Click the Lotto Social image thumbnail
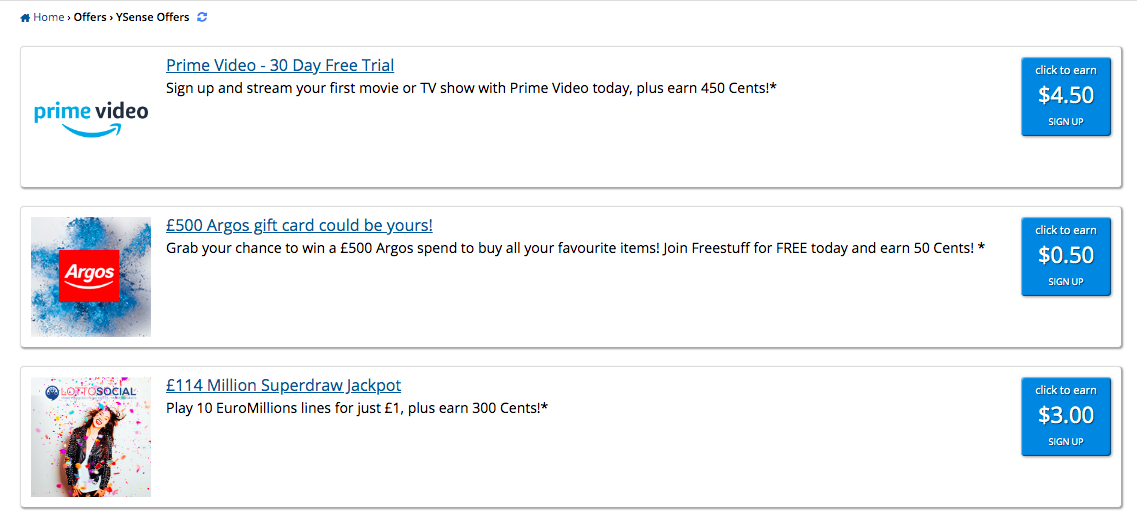Viewport: 1137px width, 519px height. coord(91,437)
